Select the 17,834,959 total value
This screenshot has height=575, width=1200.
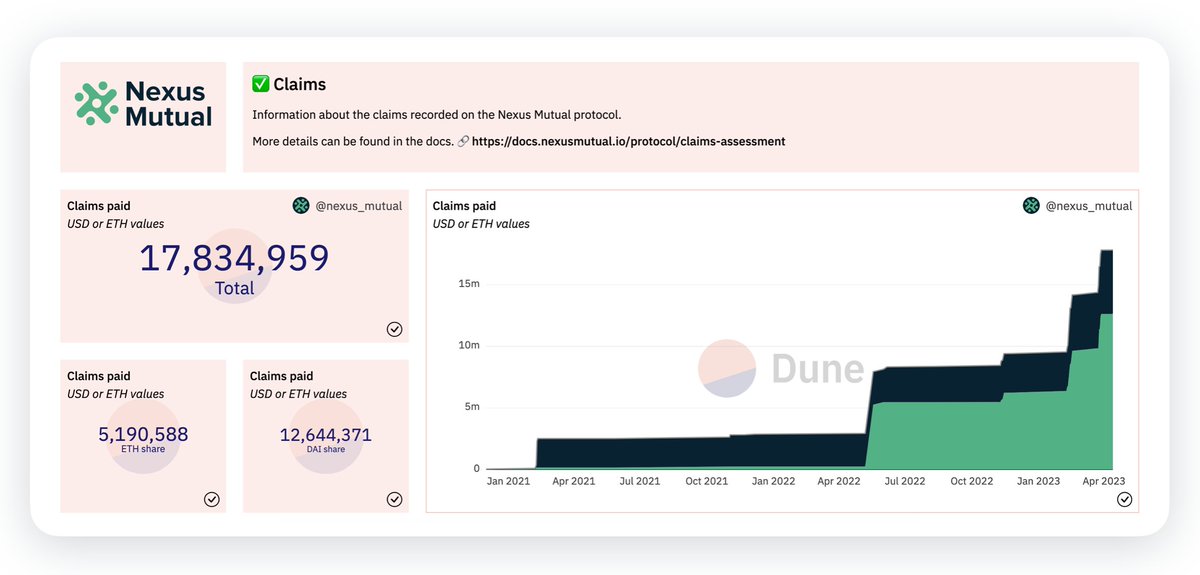pyautogui.click(x=234, y=258)
